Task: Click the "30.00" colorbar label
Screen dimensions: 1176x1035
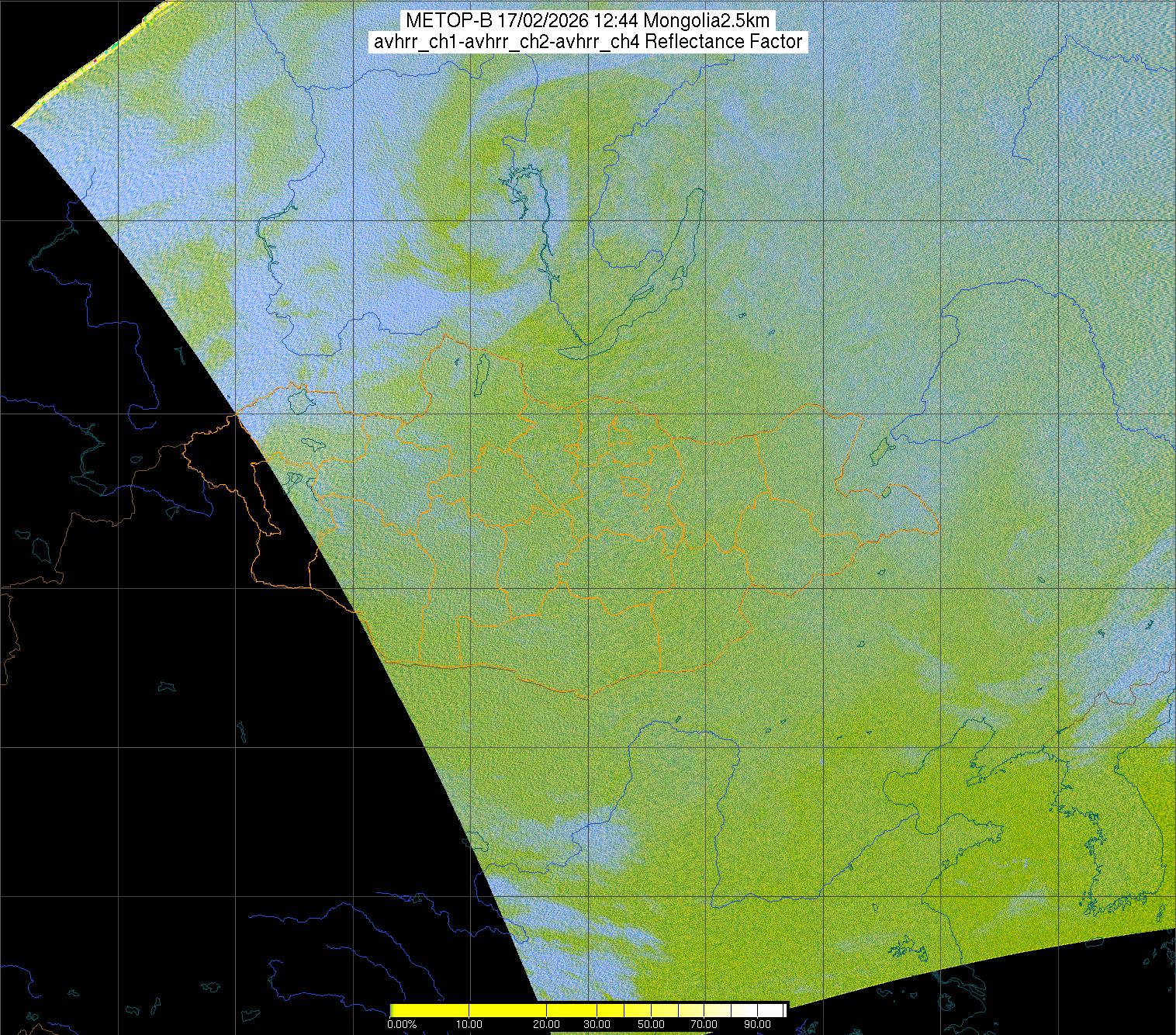Action: 597,1024
